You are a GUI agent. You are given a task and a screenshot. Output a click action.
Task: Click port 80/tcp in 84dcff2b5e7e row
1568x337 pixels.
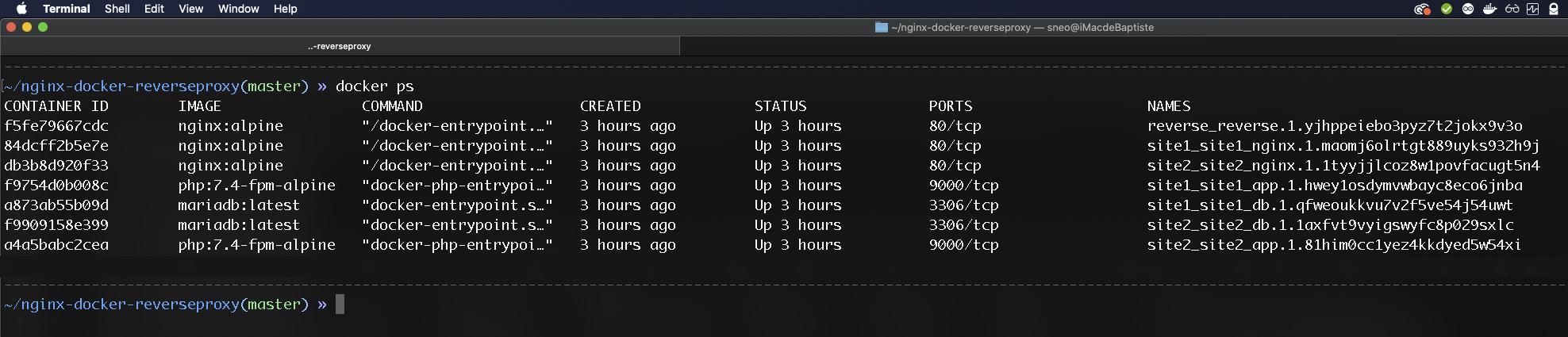[x=955, y=146]
